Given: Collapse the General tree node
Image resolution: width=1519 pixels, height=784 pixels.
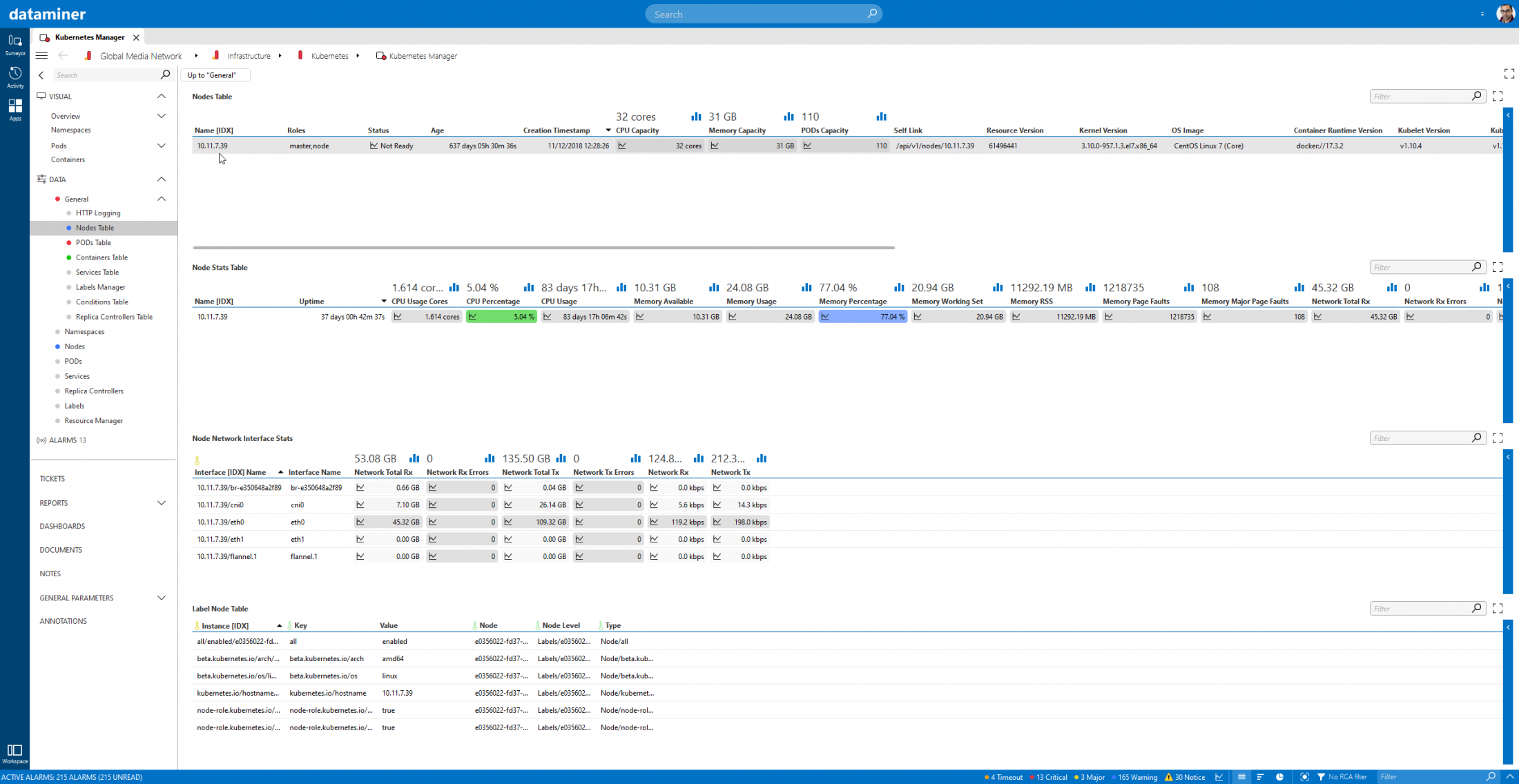Looking at the screenshot, I should click(x=161, y=199).
